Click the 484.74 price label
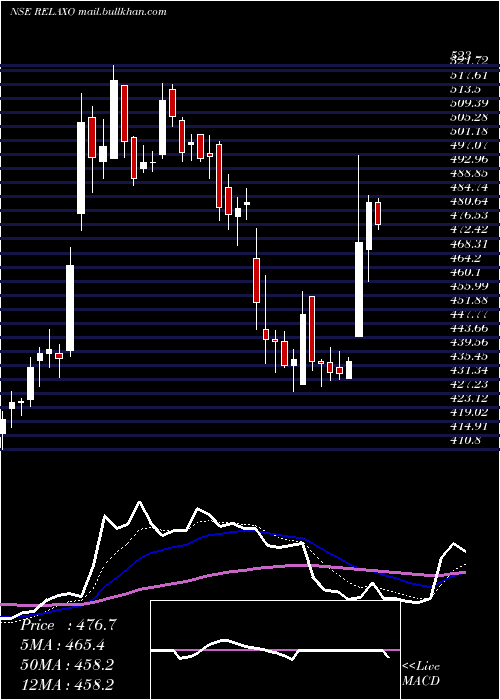 [x=469, y=188]
